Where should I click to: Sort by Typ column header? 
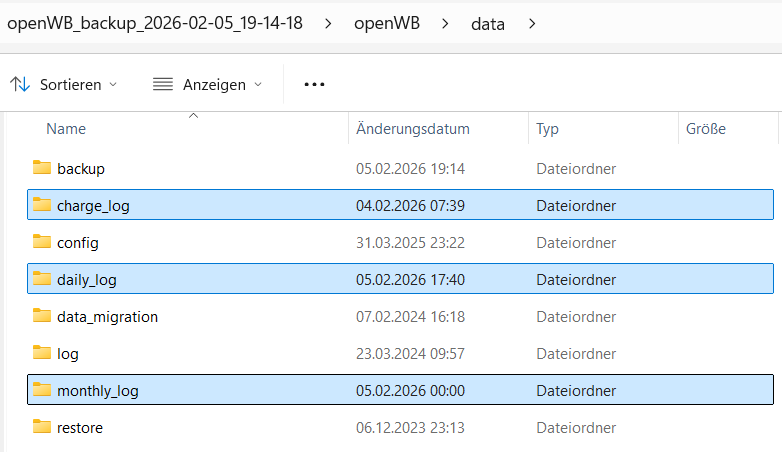coord(547,129)
